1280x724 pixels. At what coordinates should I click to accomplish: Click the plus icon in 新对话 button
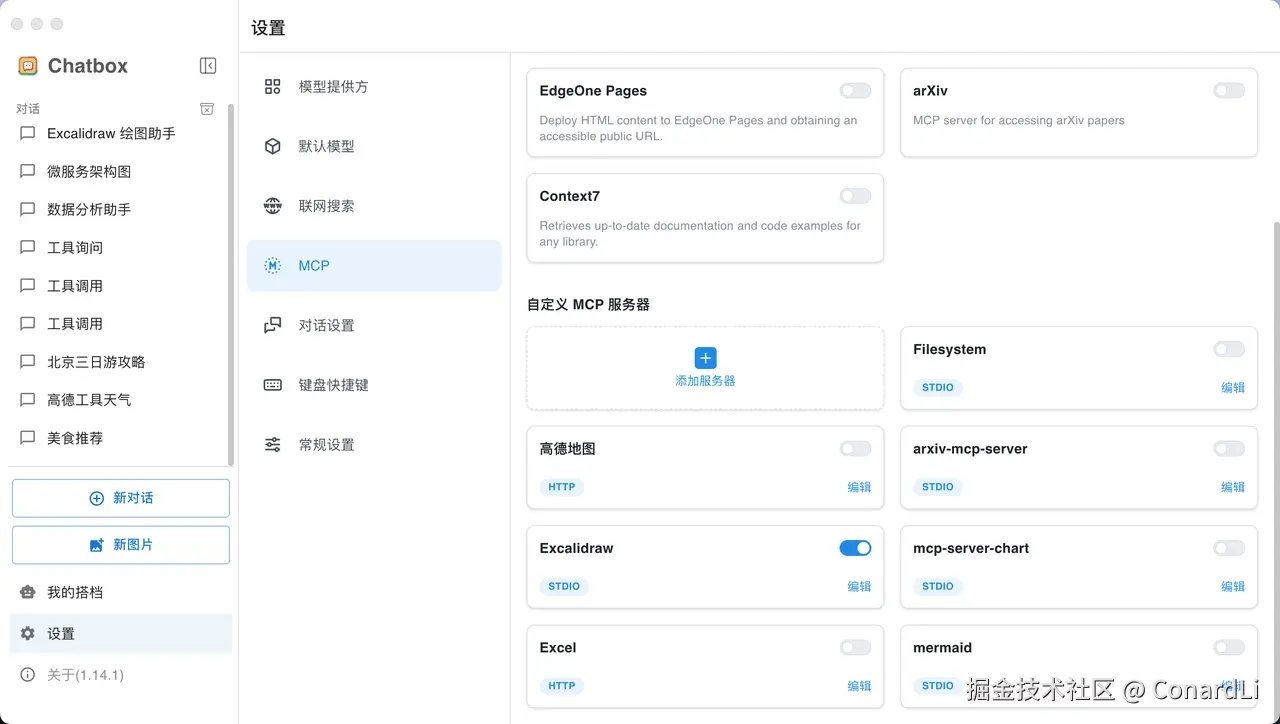(96, 498)
